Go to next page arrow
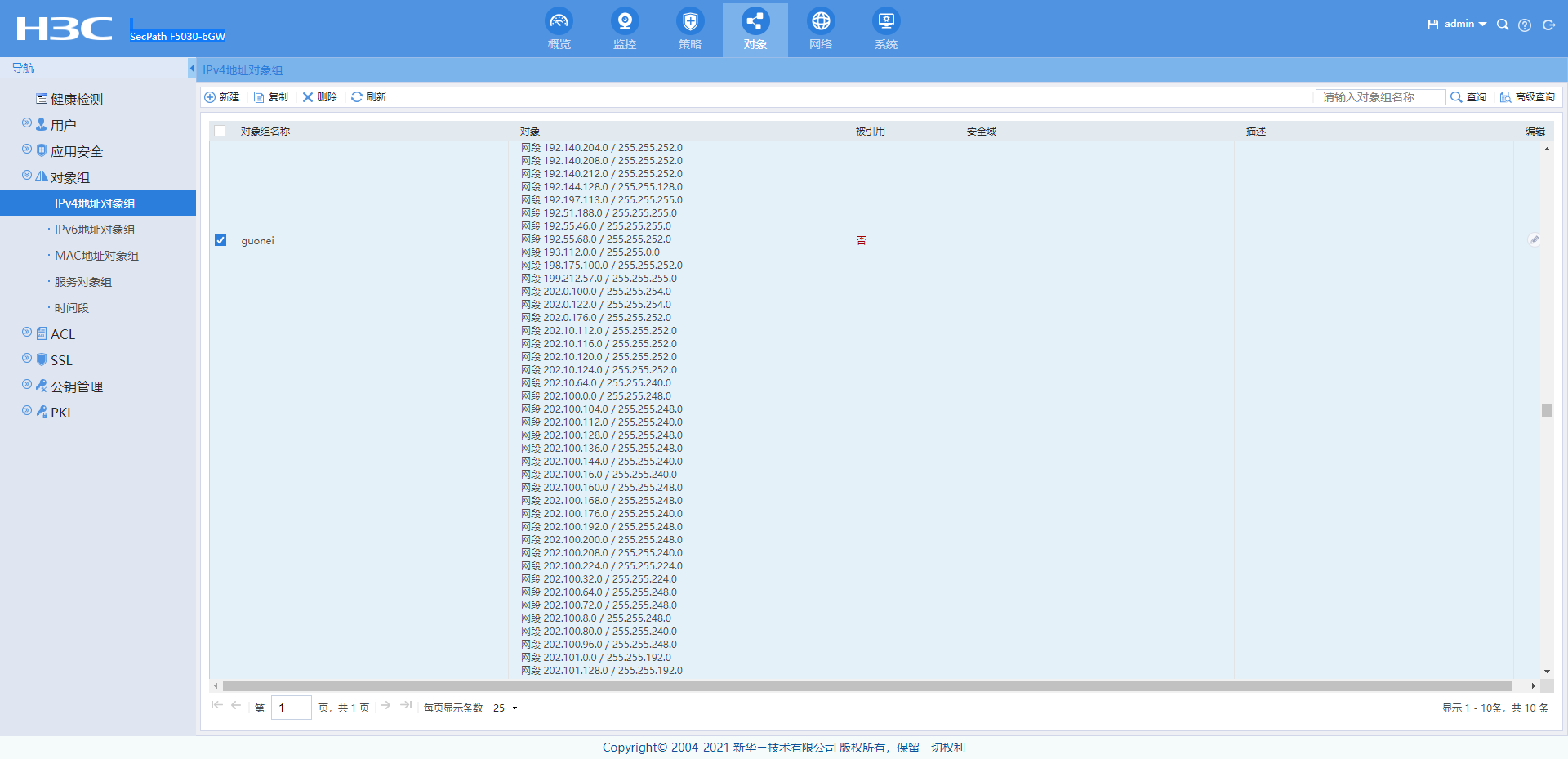The image size is (1568, 759). 385,705
